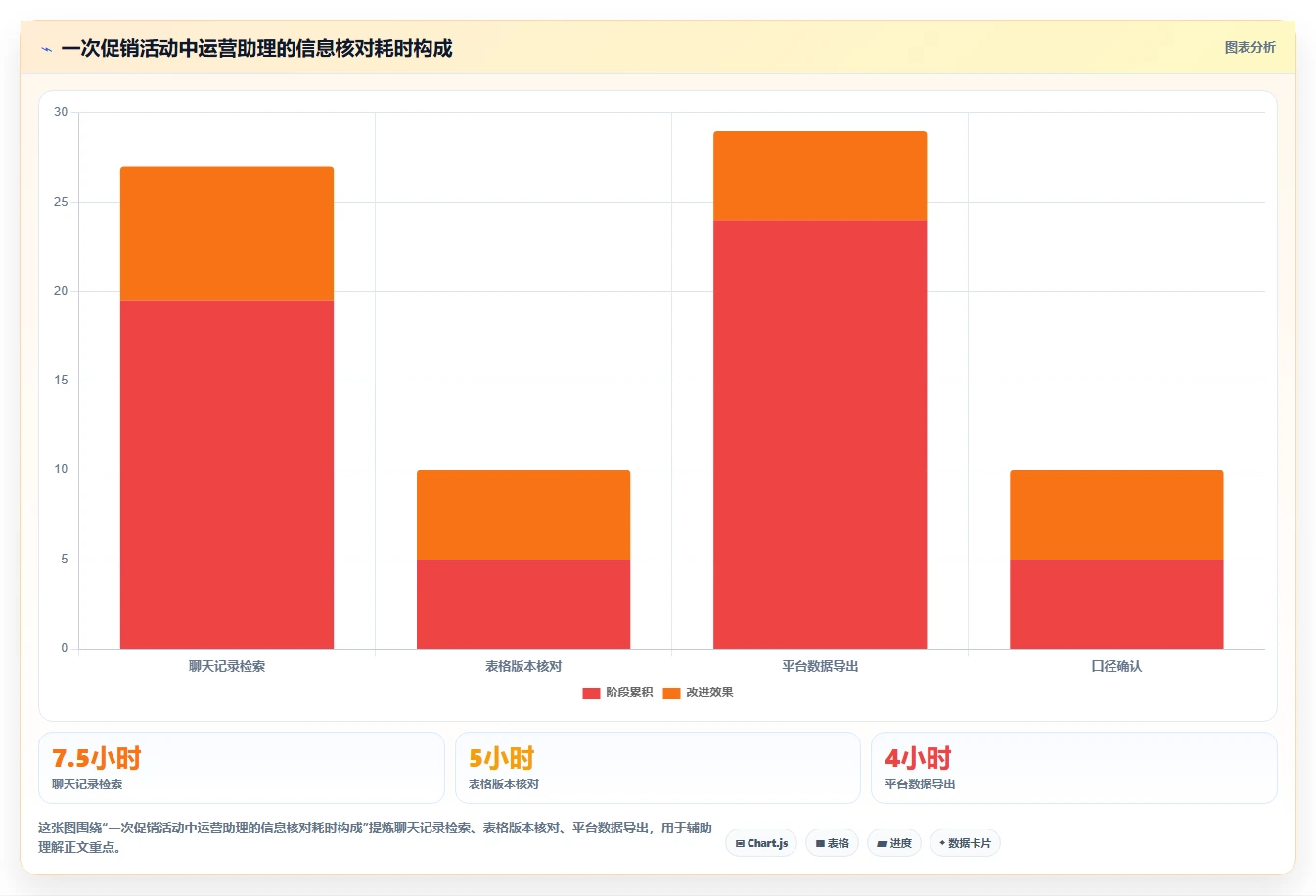
Task: Click the 进度 tag pill
Action: click(x=894, y=843)
